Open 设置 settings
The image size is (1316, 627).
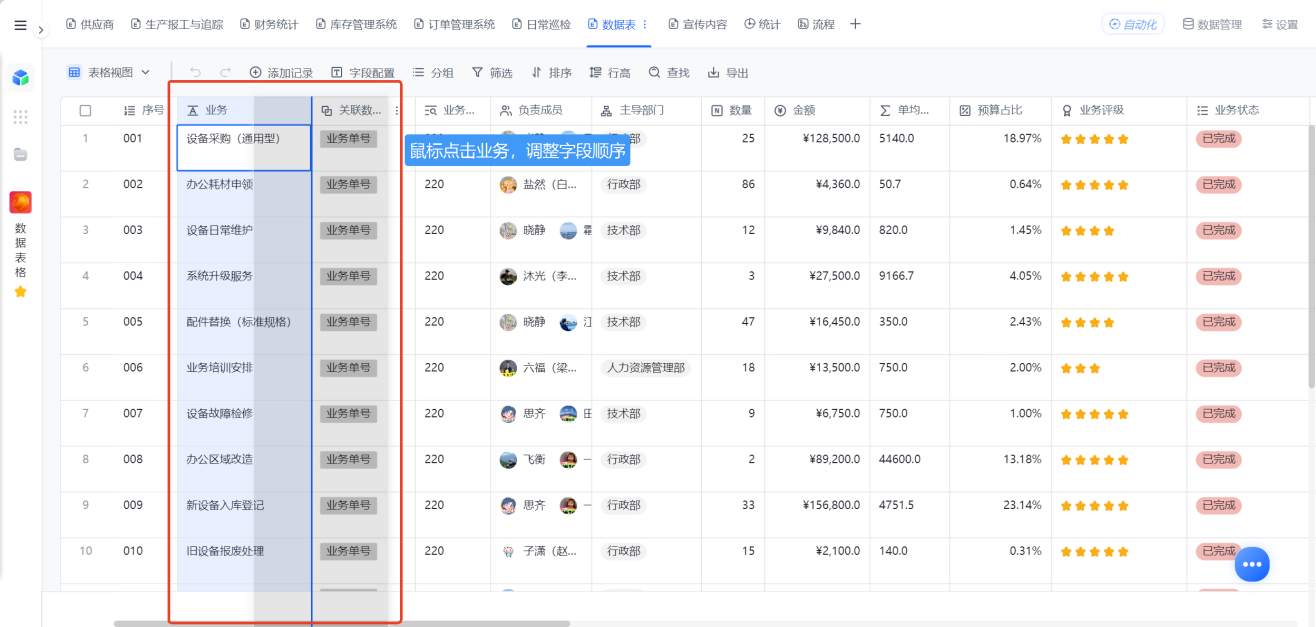tap(1280, 24)
